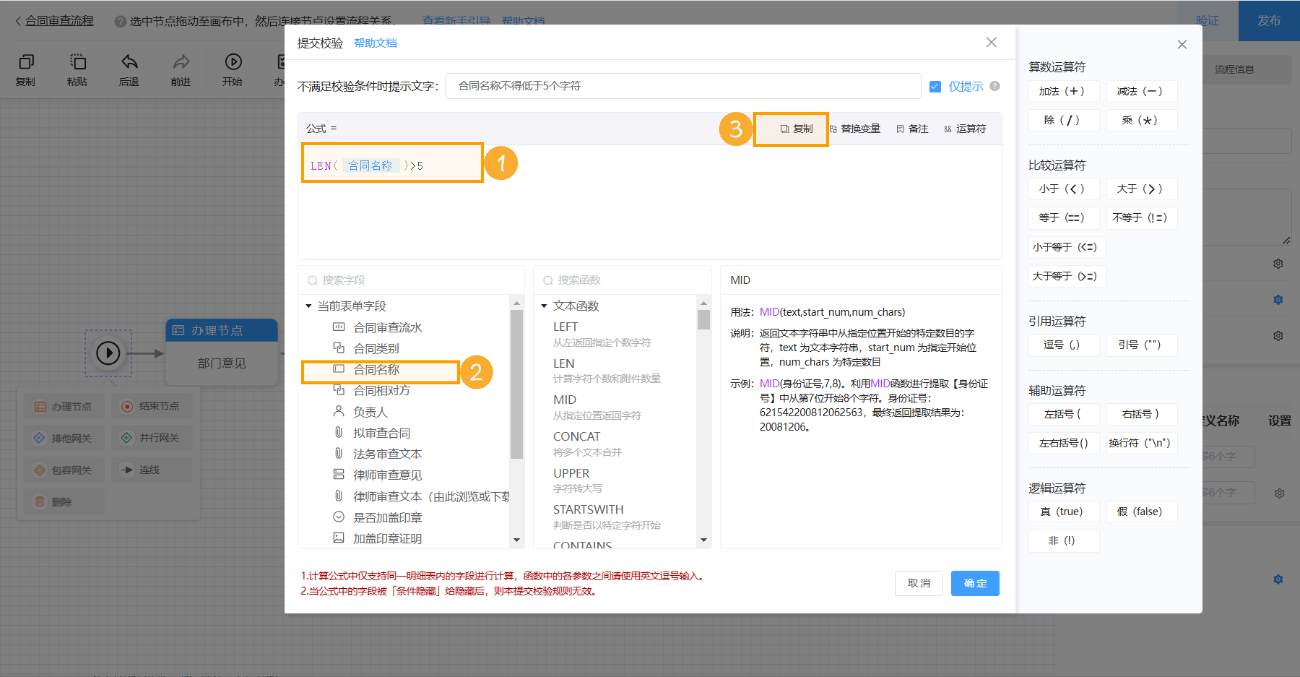Click the Forward (前进) redo icon

[182, 69]
